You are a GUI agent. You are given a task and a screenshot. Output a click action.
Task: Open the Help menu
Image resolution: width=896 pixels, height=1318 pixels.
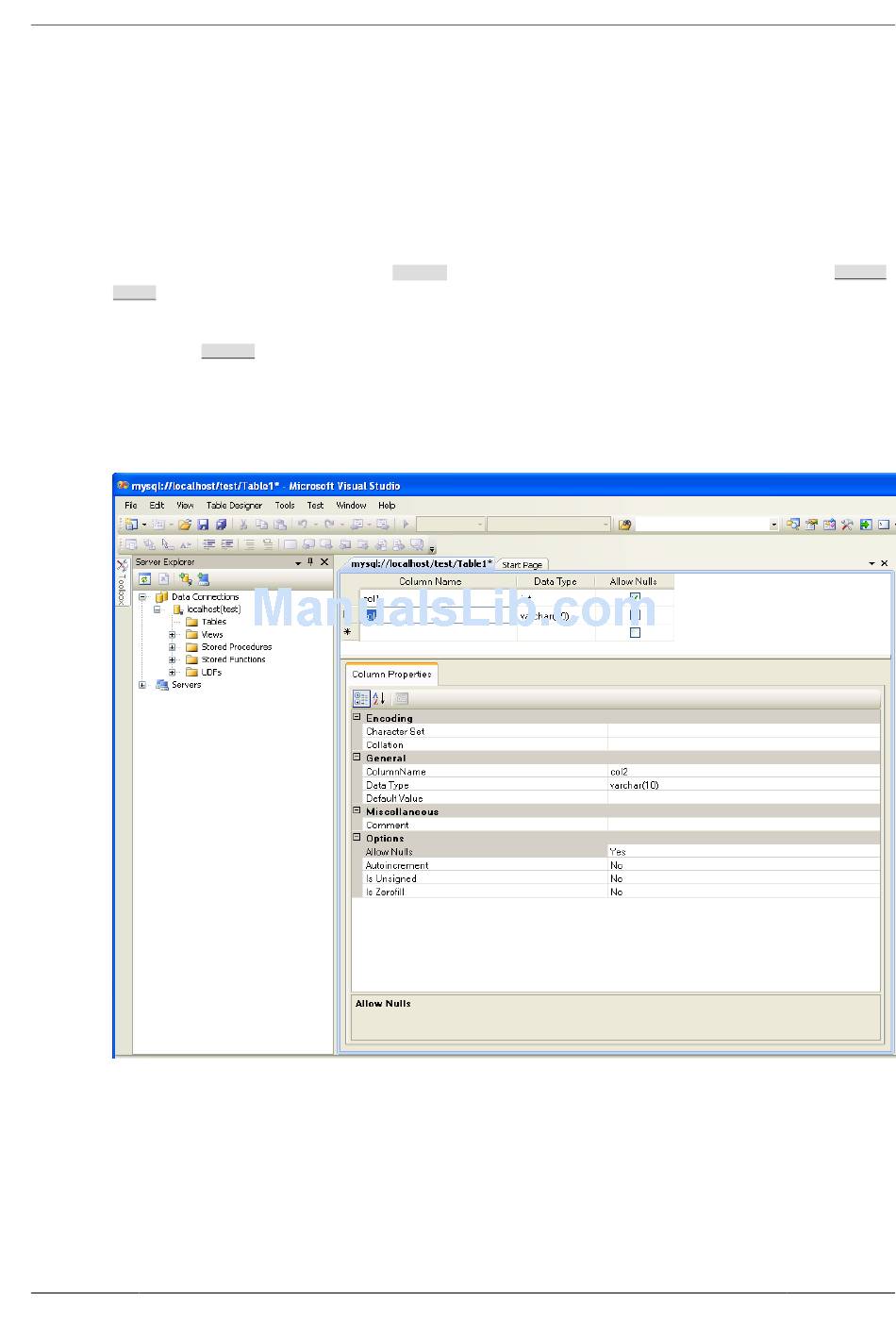pos(387,506)
